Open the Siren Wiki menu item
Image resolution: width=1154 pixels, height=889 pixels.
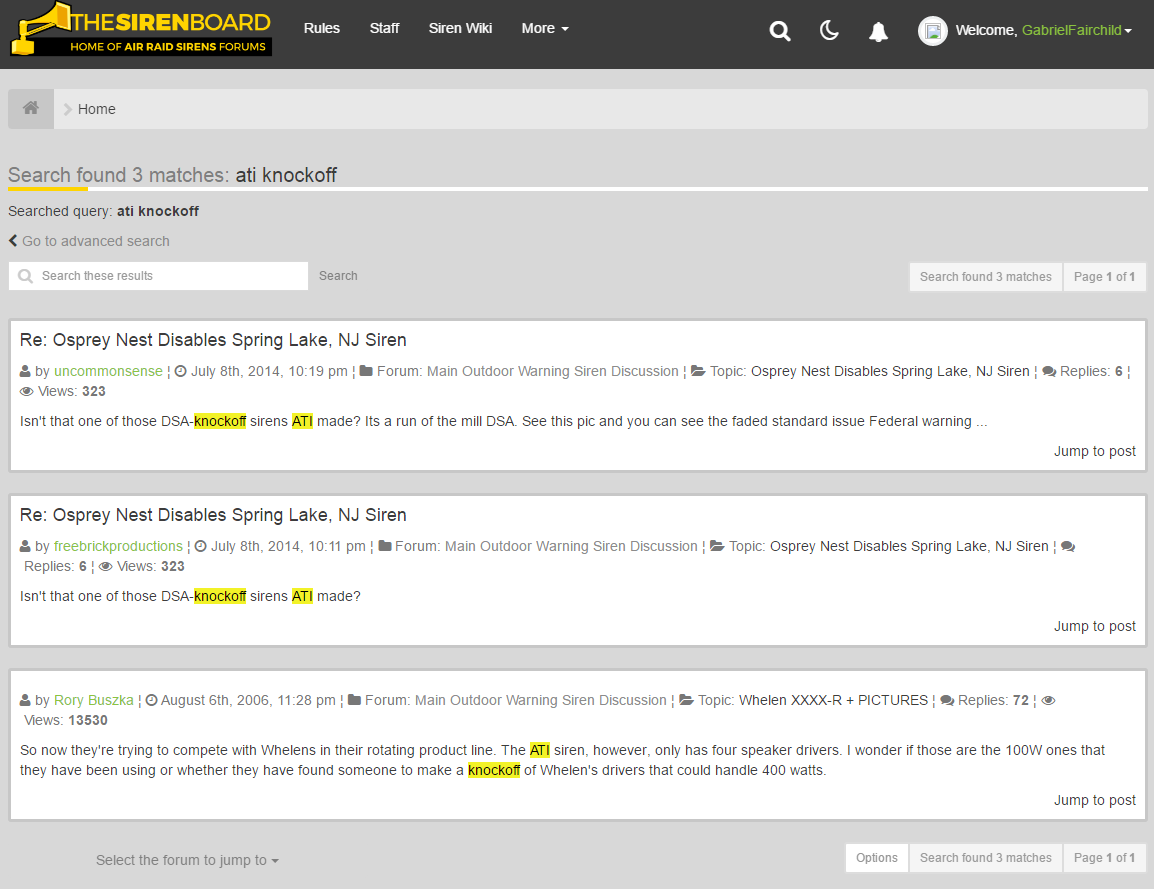(460, 28)
